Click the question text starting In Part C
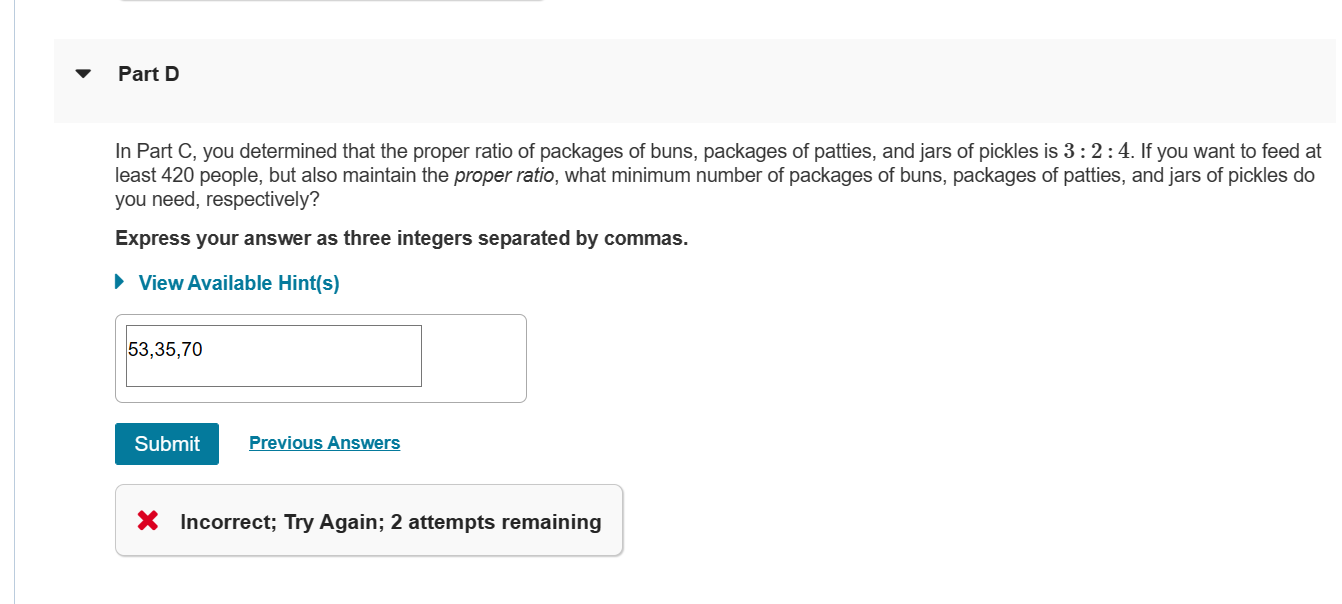This screenshot has width=1342, height=604. (x=718, y=175)
